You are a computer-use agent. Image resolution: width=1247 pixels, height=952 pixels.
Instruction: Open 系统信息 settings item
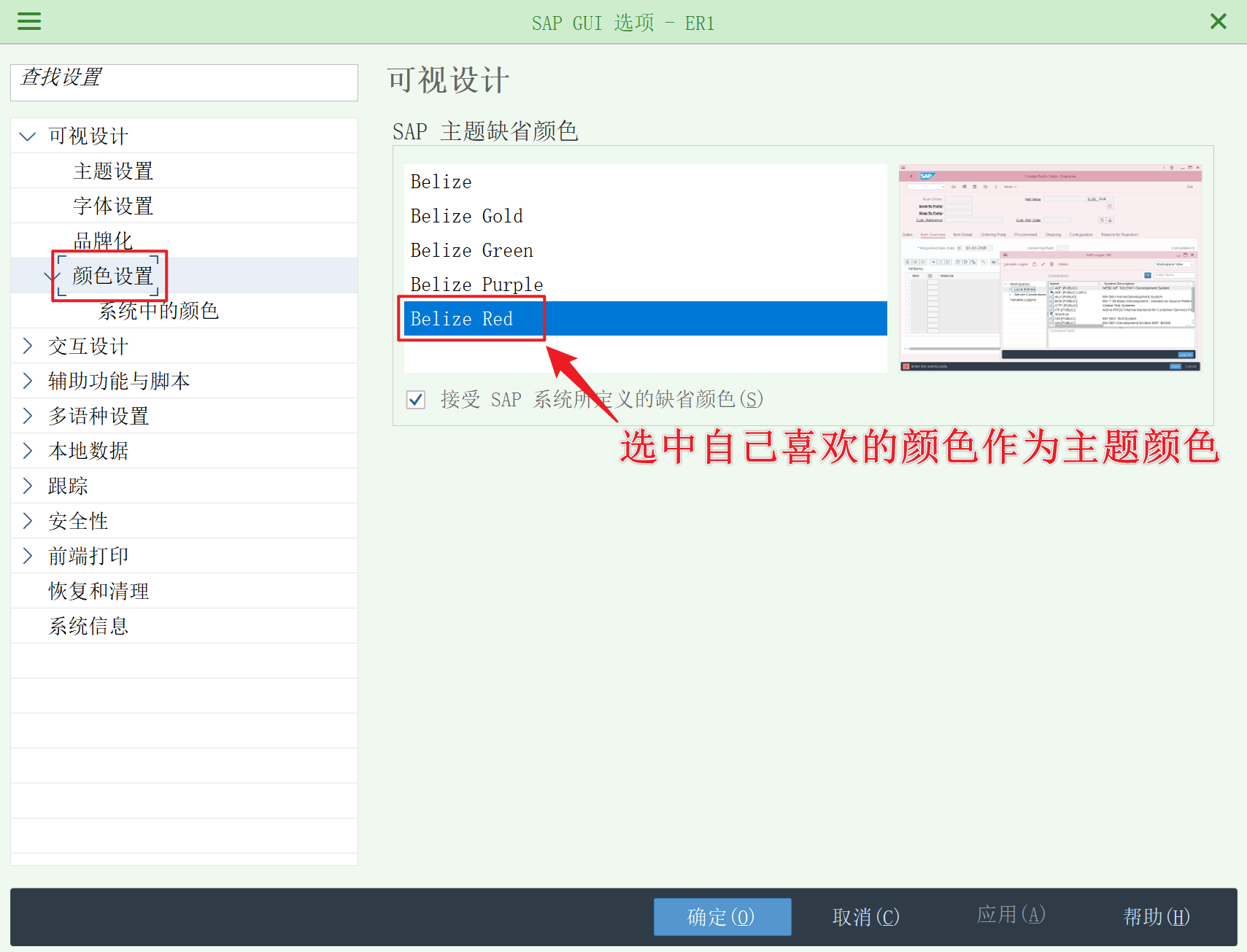(88, 626)
